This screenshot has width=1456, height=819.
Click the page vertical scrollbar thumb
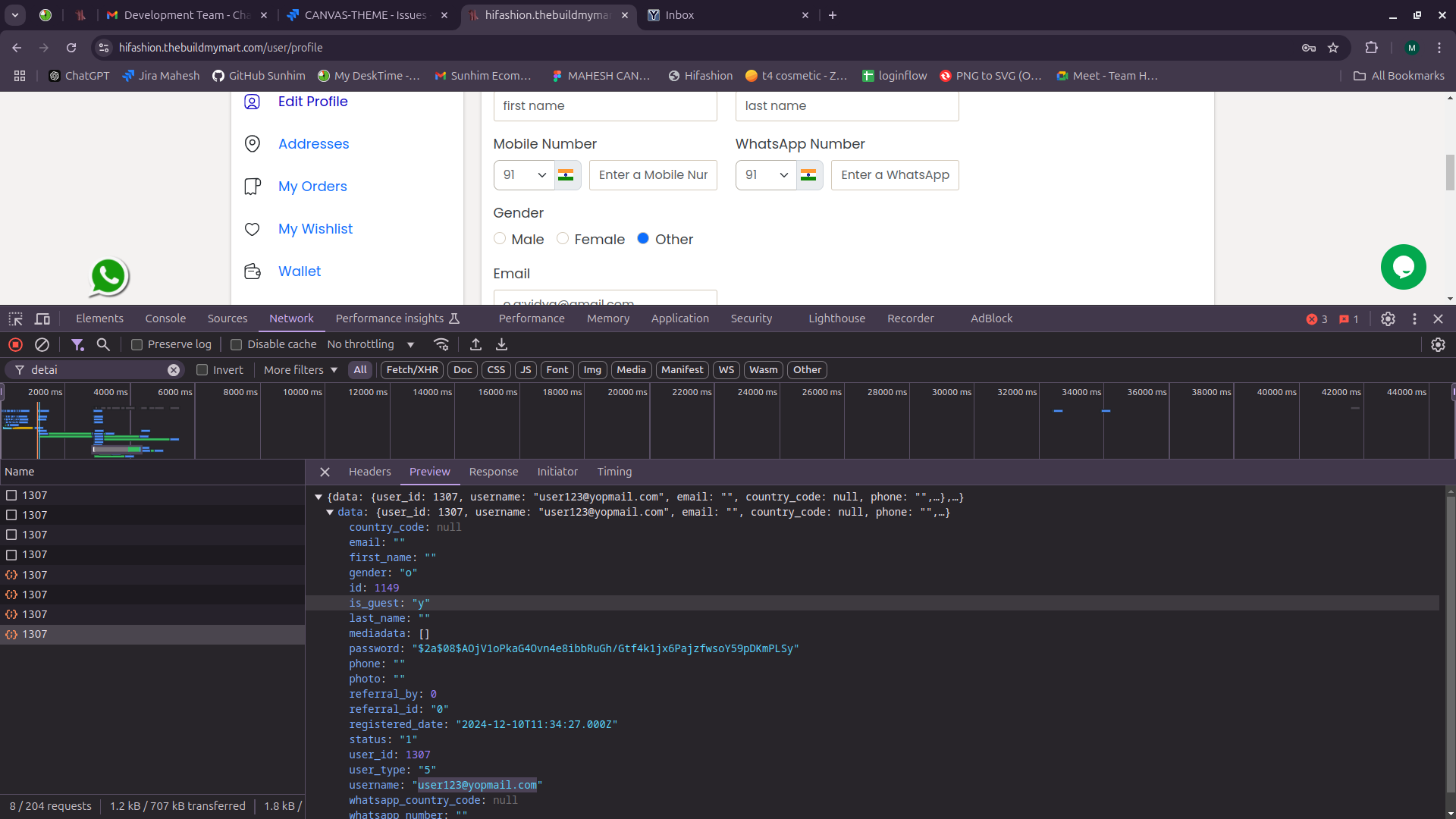click(x=1450, y=172)
